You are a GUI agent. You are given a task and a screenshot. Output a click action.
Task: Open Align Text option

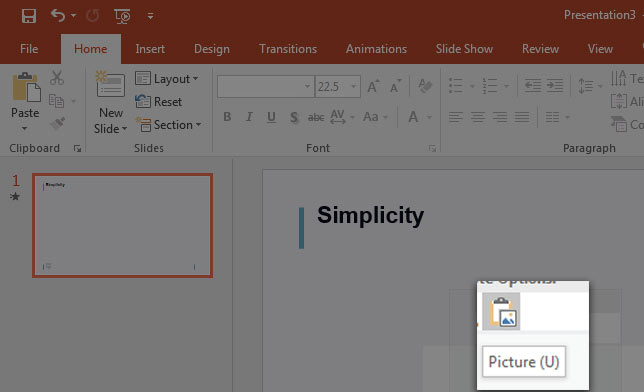point(627,101)
